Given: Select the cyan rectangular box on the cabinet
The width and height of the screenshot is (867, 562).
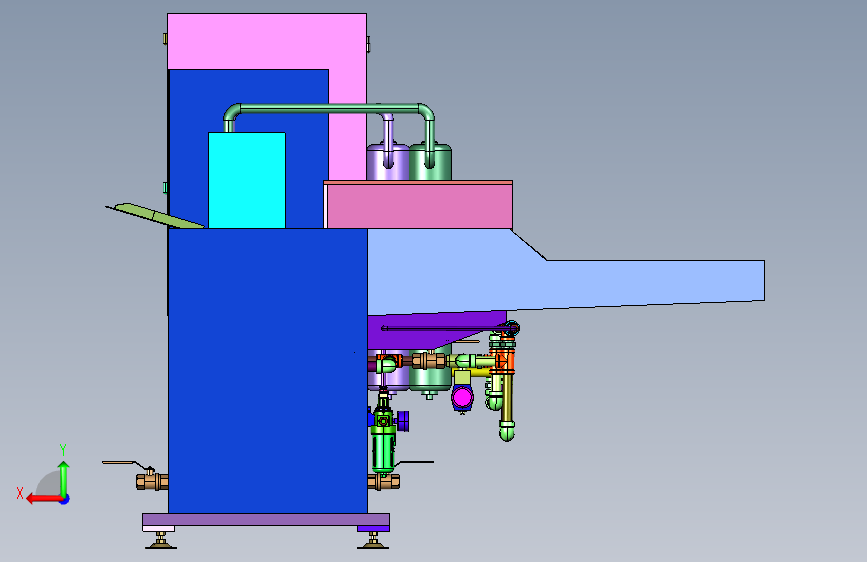Looking at the screenshot, I should pos(247,180).
